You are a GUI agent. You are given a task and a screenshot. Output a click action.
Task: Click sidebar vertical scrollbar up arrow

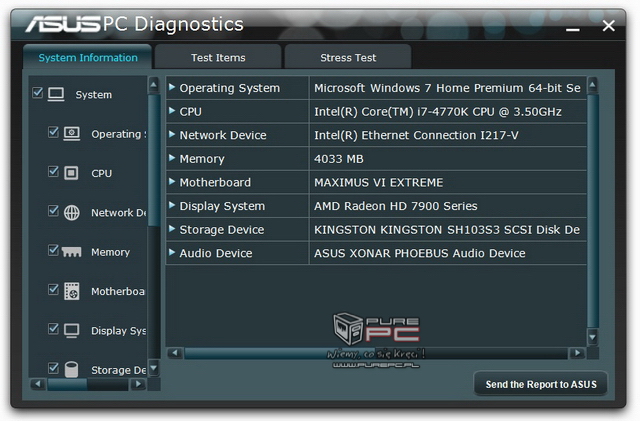tap(153, 85)
